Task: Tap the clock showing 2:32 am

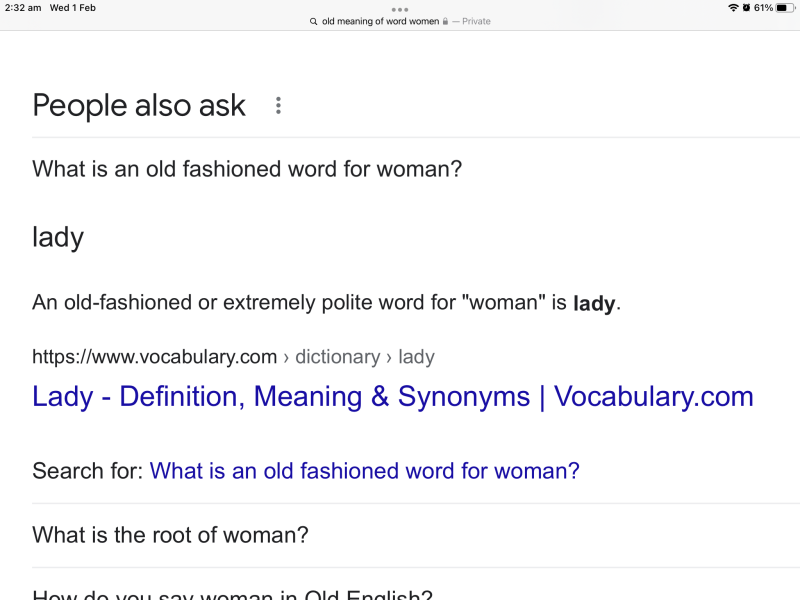Action: [23, 8]
